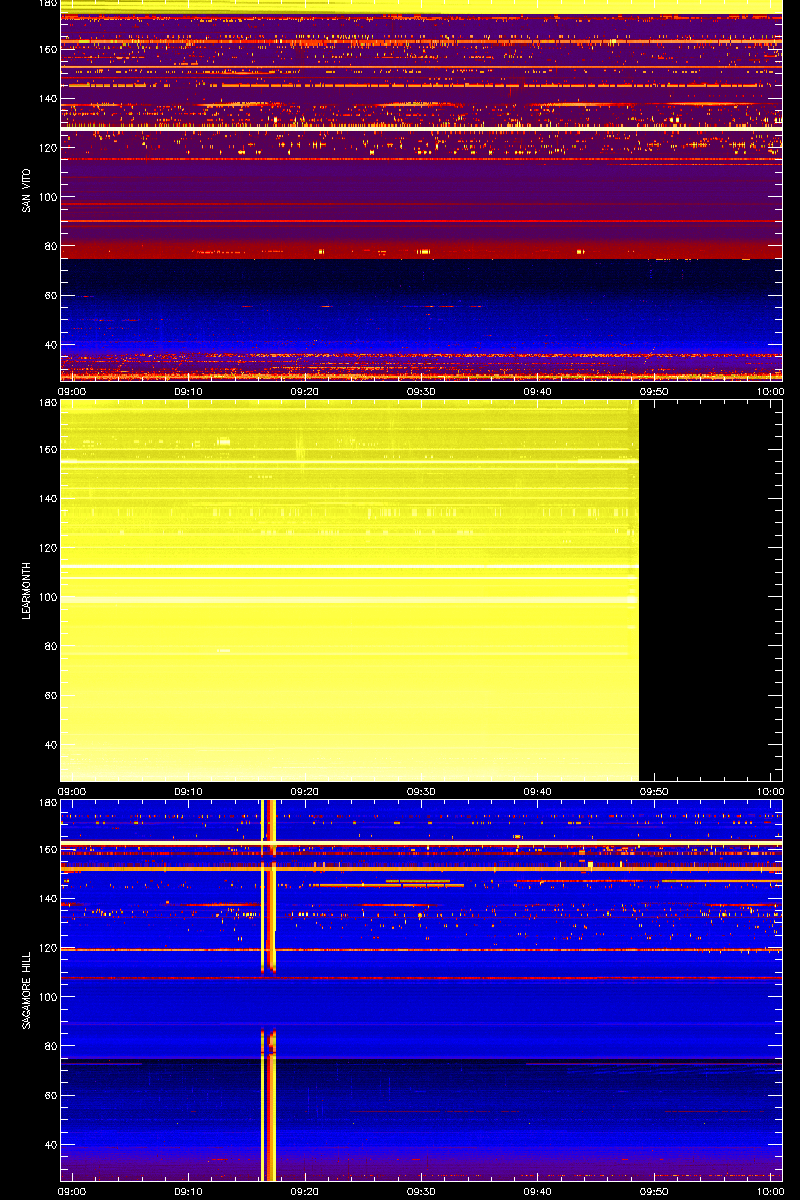Screen dimensions: 800x1200
Task: Pick the 60 frequency label on Sagamore Hill axis
Action: (49, 1096)
